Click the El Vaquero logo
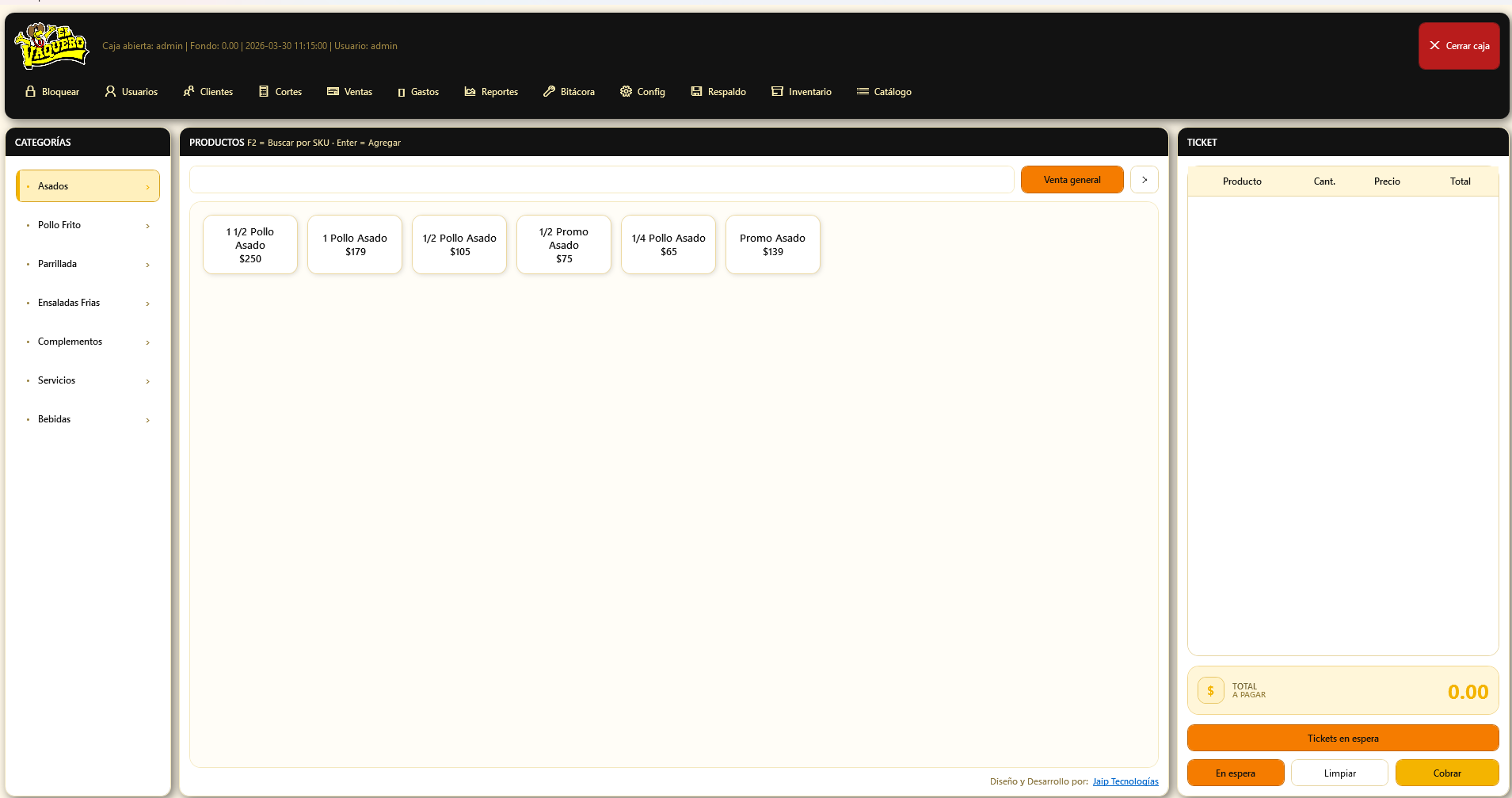 click(51, 46)
